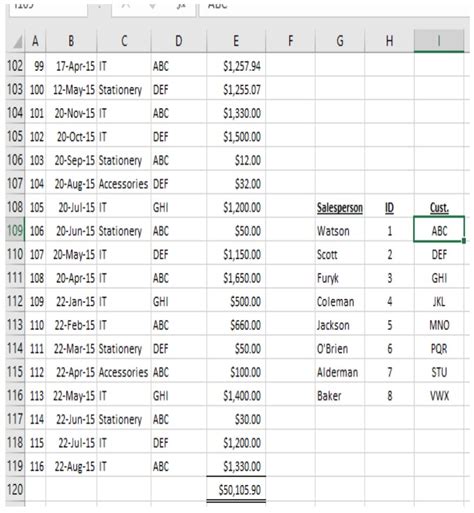Click the total $50,105.90 cell
474x513 pixels.
[x=236, y=490]
